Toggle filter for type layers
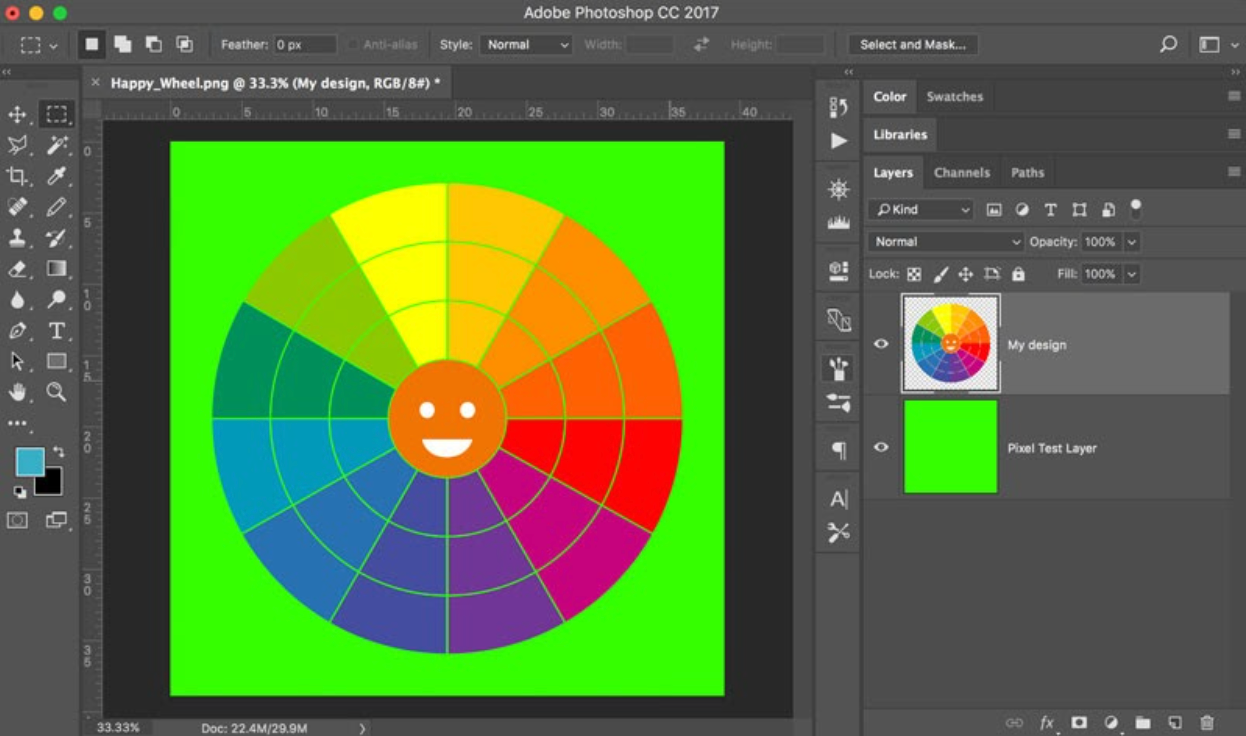Image resolution: width=1246 pixels, height=736 pixels. 1050,210
